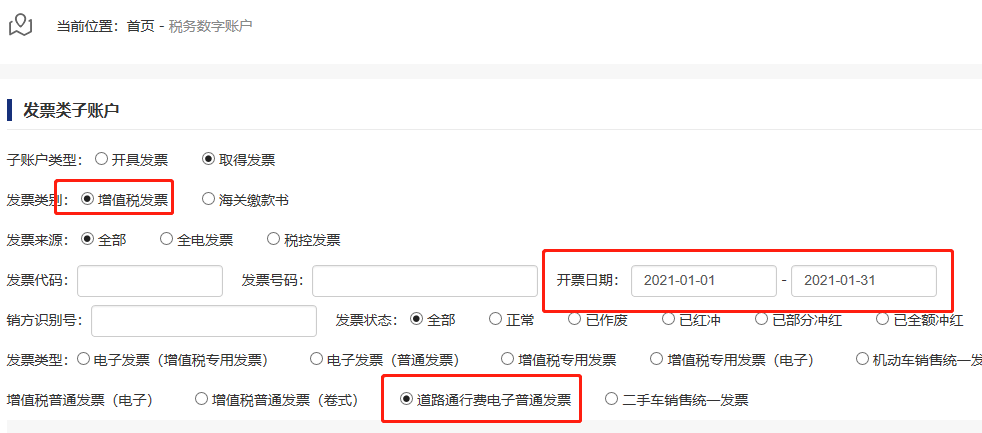
Task: Set invoice source to 税控发票
Action: point(274,239)
